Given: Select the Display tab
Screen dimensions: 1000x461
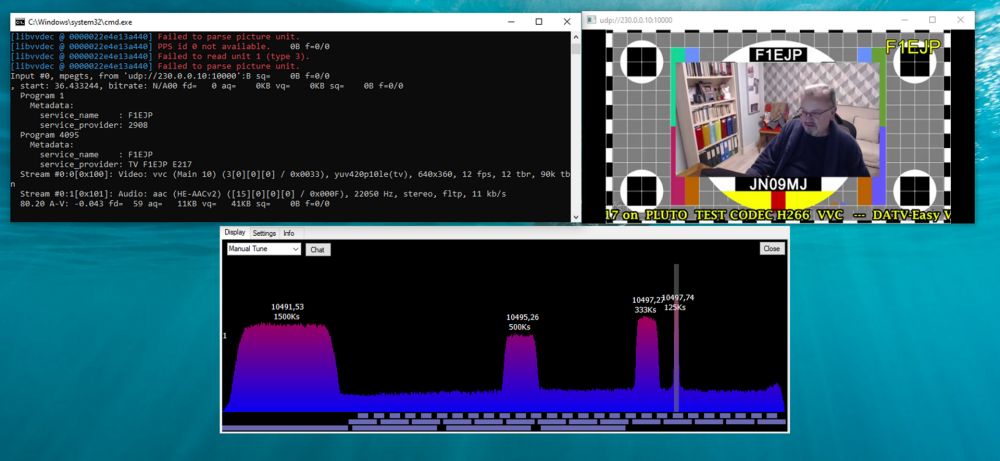Looking at the screenshot, I should (234, 233).
